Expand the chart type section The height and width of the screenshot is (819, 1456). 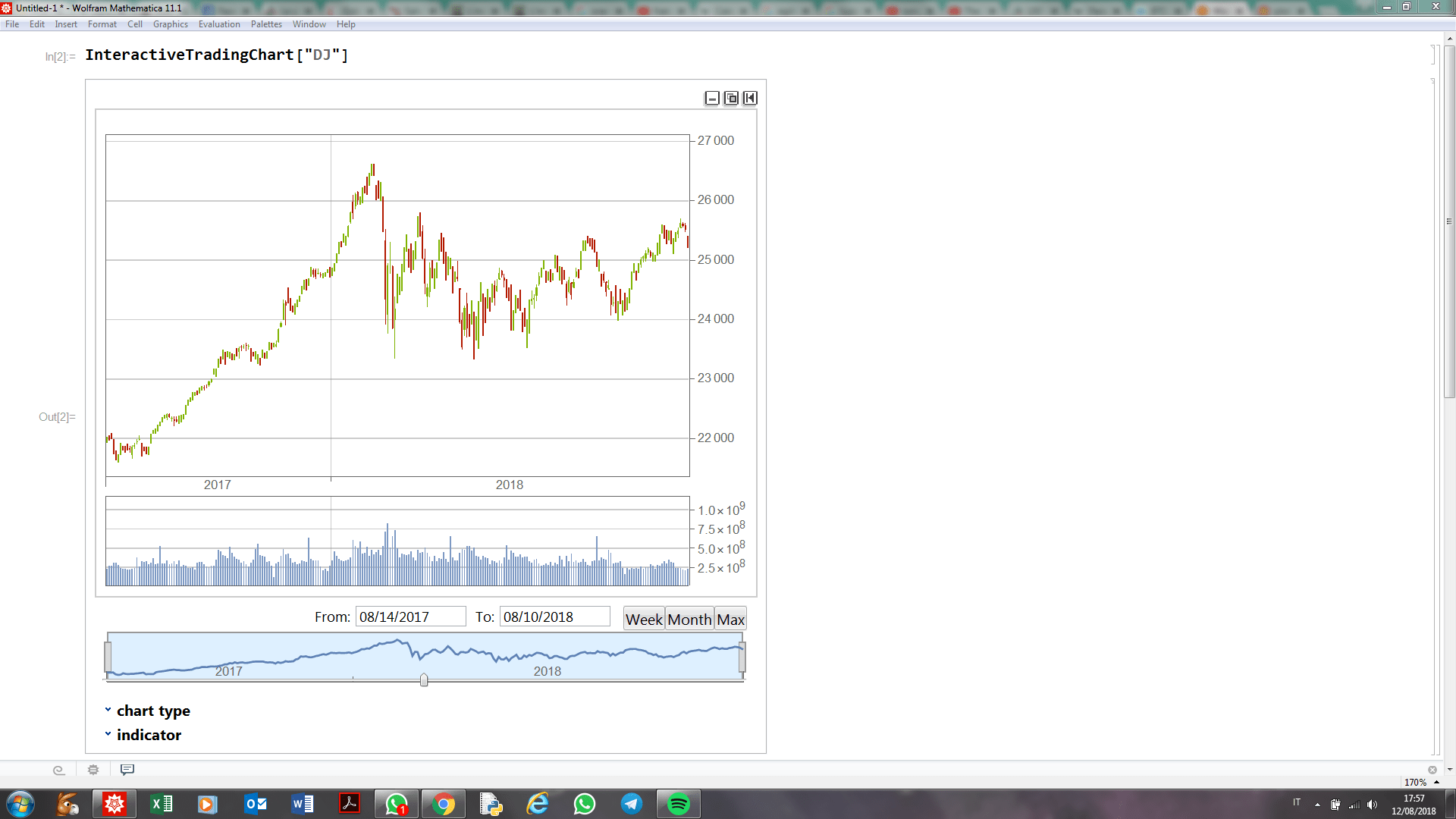[148, 711]
